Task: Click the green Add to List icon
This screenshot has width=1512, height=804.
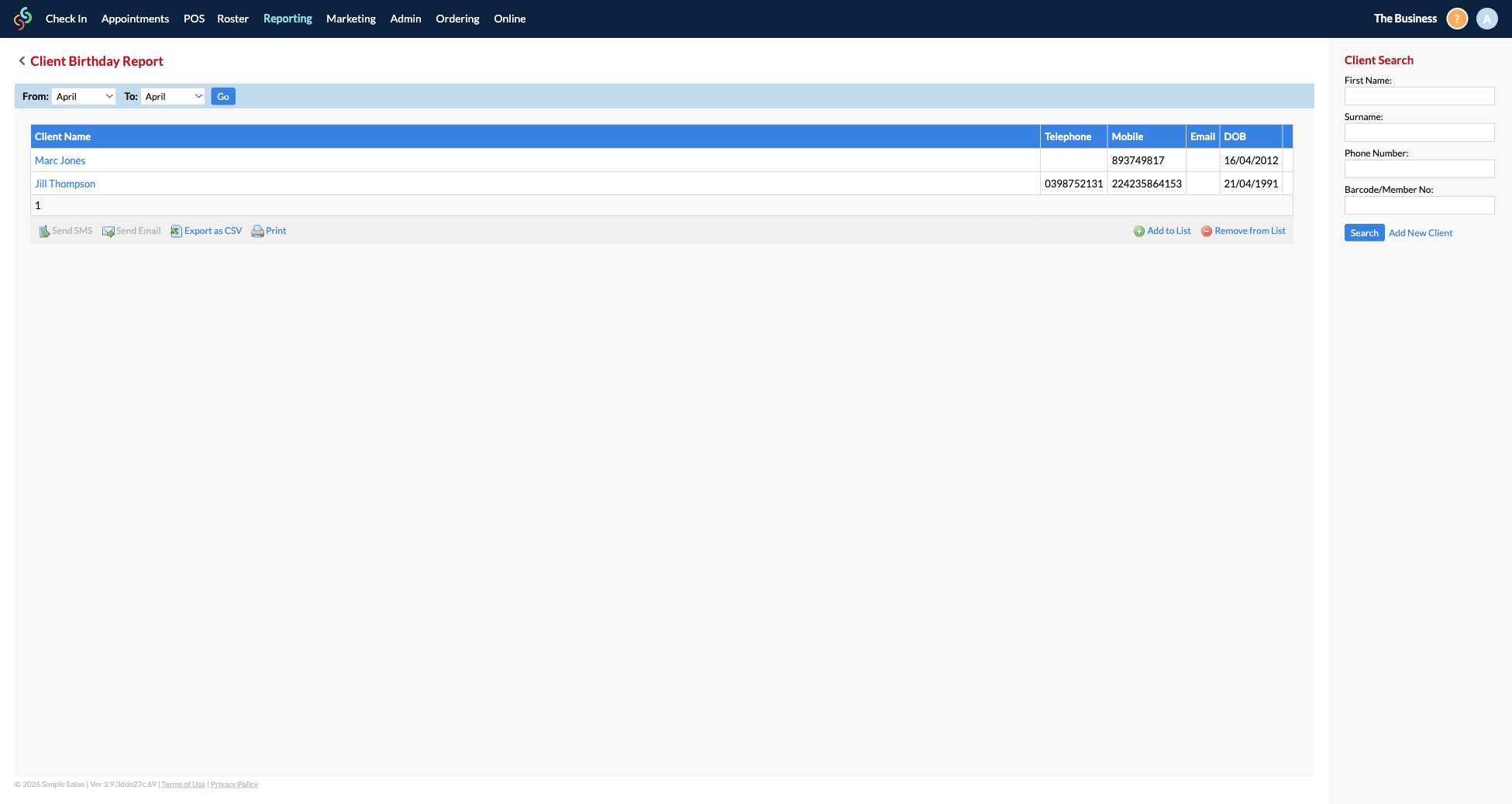Action: pyautogui.click(x=1138, y=231)
